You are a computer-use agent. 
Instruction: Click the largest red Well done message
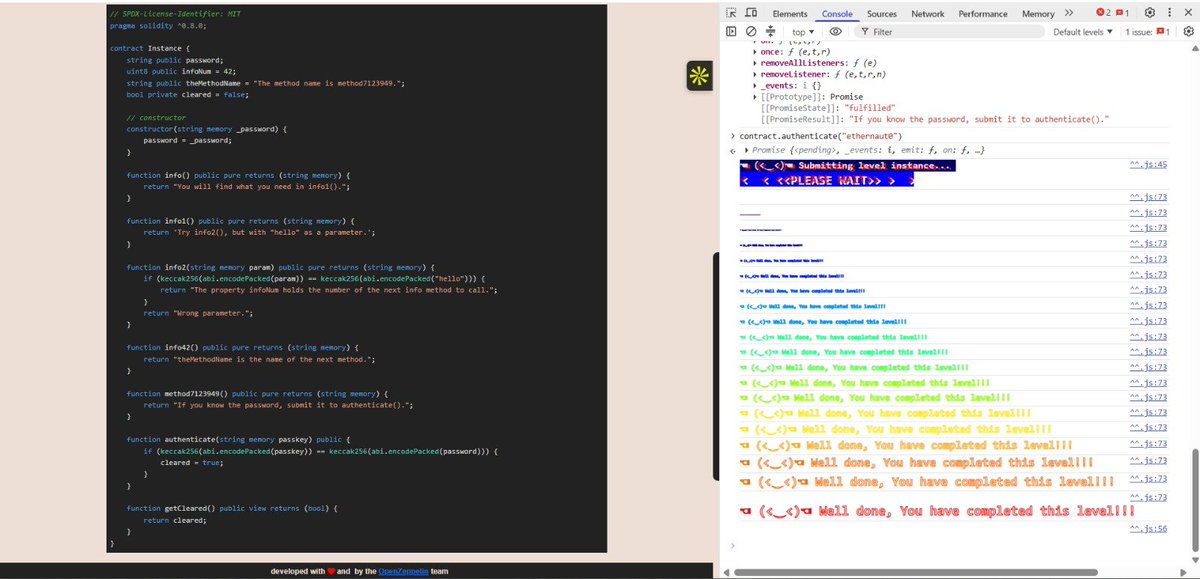click(937, 511)
